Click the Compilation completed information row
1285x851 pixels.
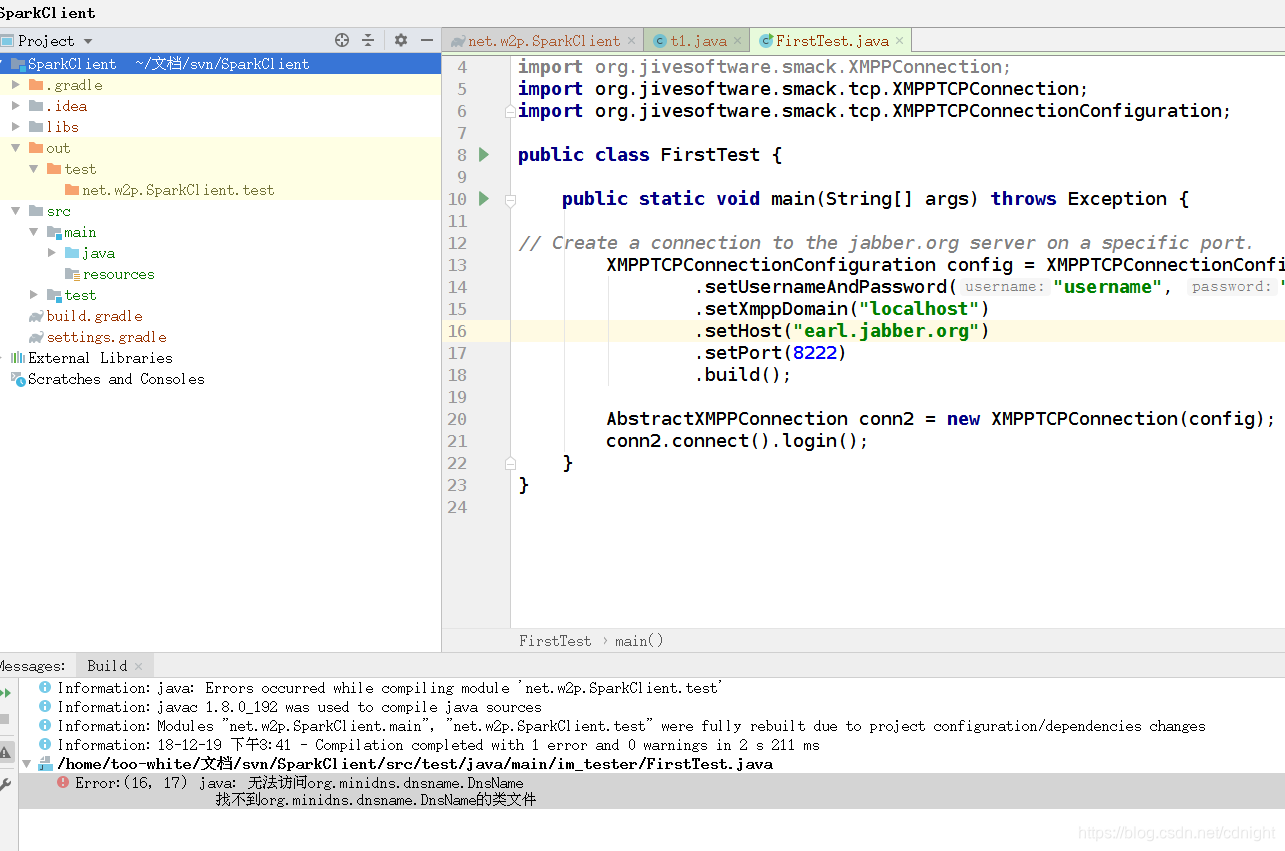click(x=438, y=745)
